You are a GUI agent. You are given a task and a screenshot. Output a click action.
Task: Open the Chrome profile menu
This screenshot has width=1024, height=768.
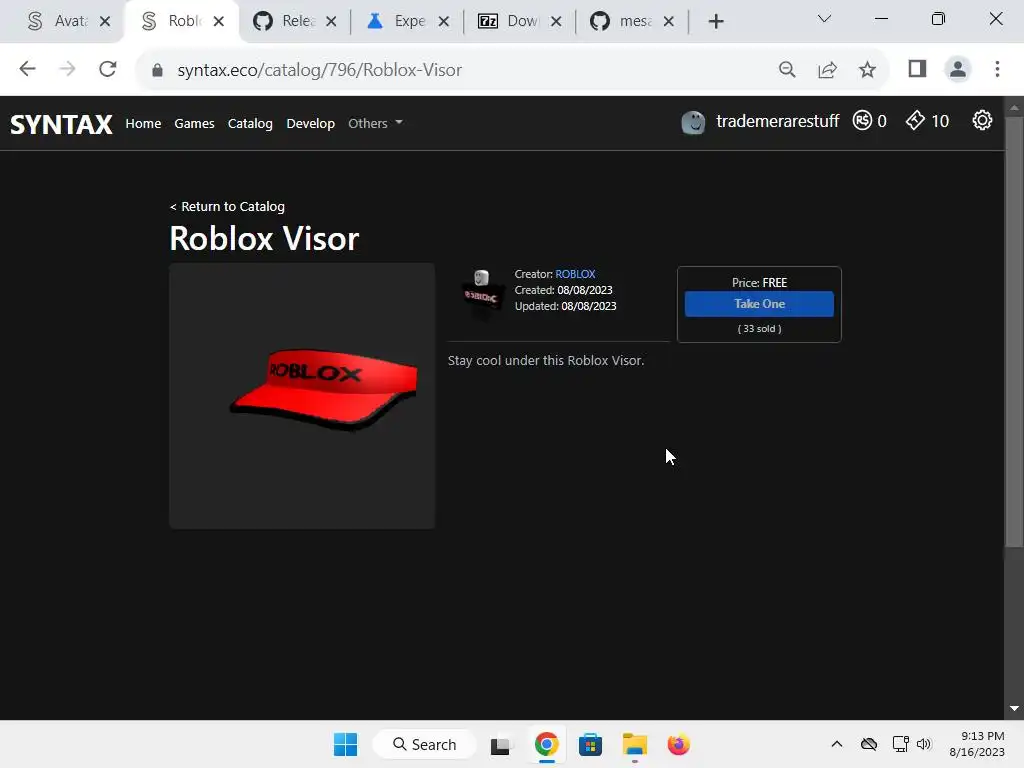click(x=957, y=69)
